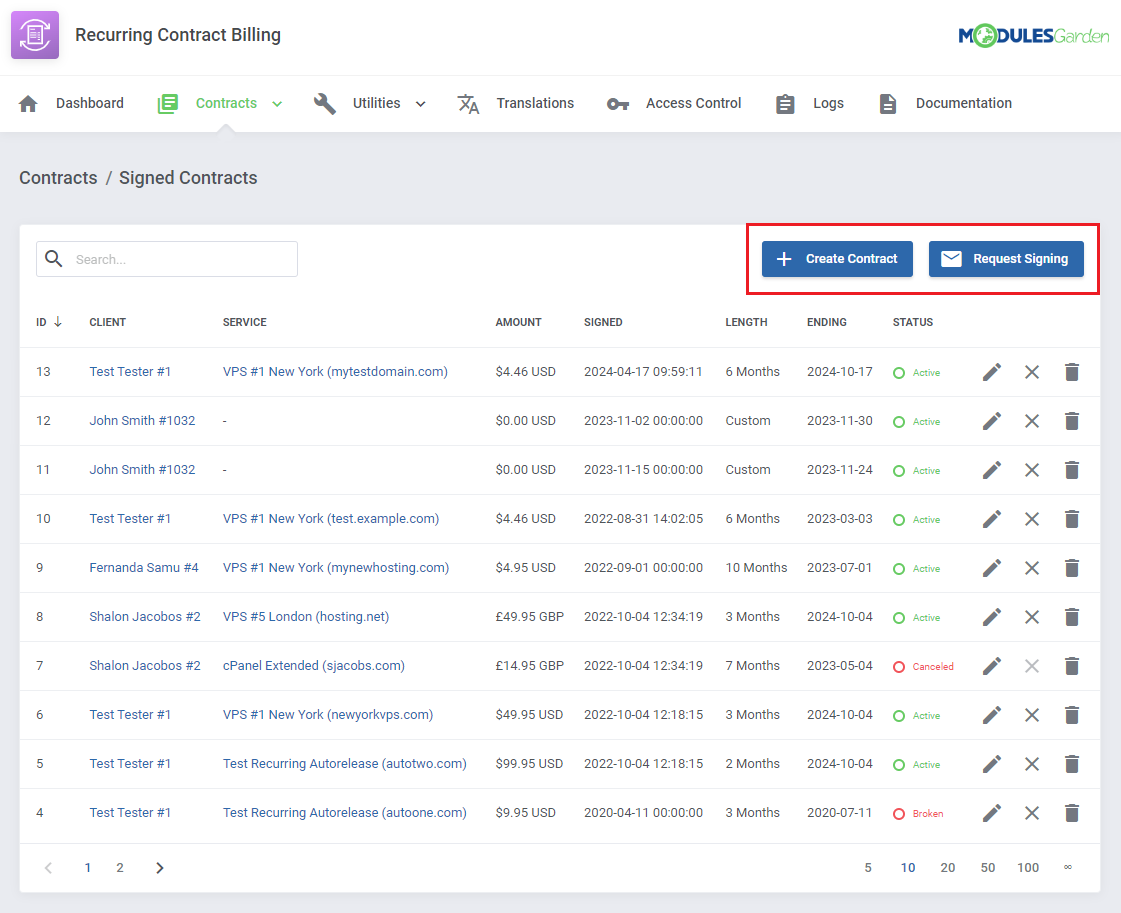Open VPS #1 New York (newyorkvps.com)
Image resolution: width=1121 pixels, height=913 pixels.
(x=327, y=714)
